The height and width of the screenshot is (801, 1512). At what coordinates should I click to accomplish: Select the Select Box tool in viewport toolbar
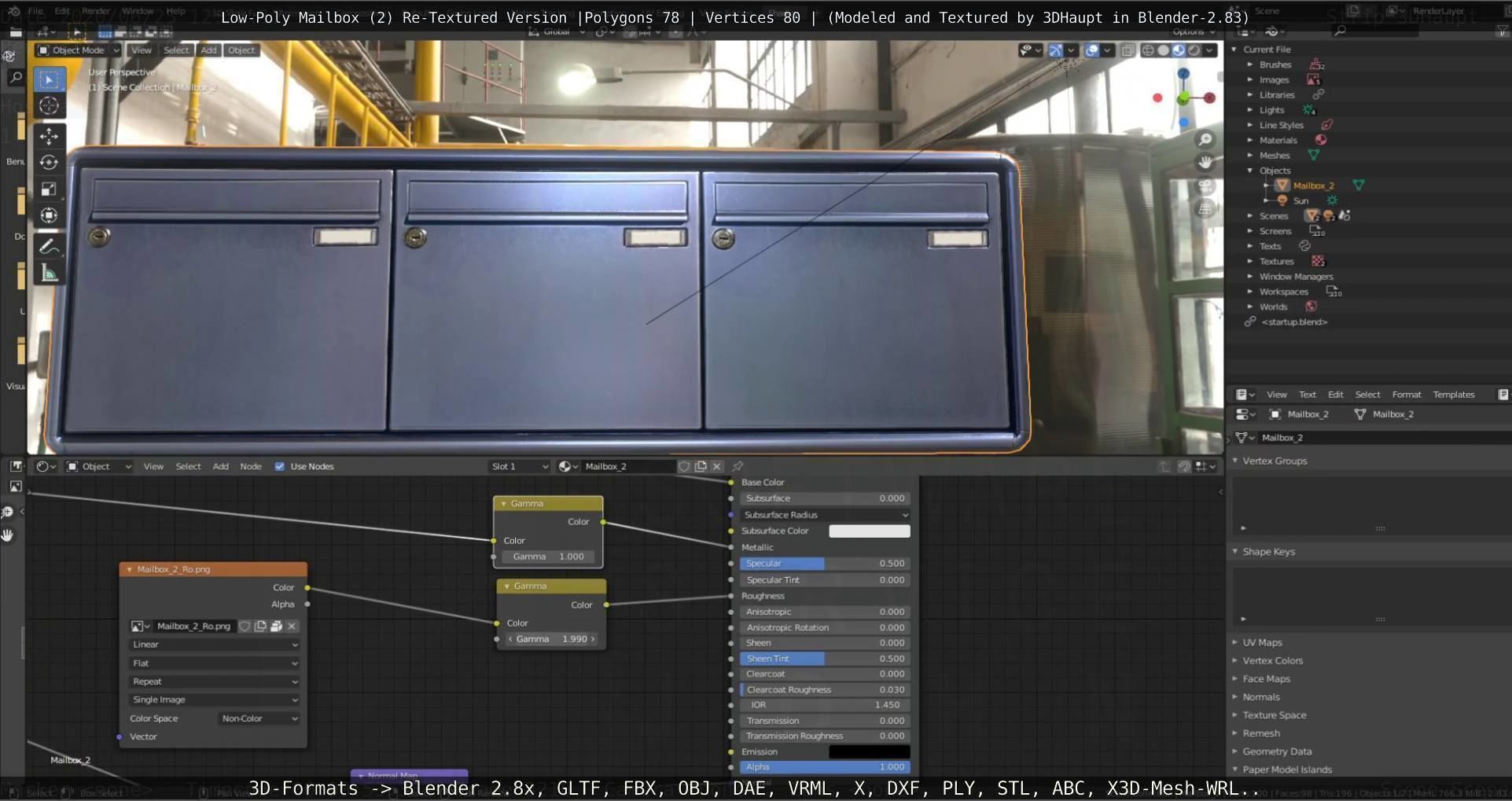click(49, 79)
